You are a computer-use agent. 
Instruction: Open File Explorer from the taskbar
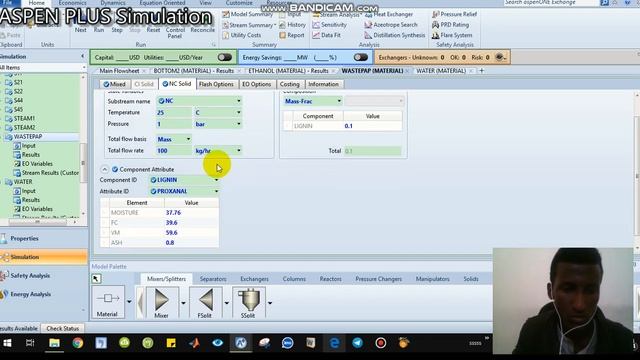coord(54,343)
